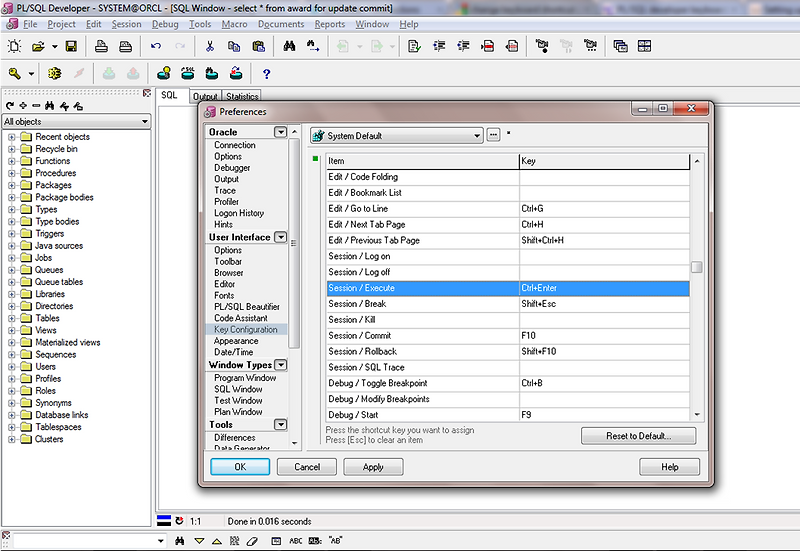Open the All objects filter dropdown
The width and height of the screenshot is (800, 551).
click(x=144, y=122)
